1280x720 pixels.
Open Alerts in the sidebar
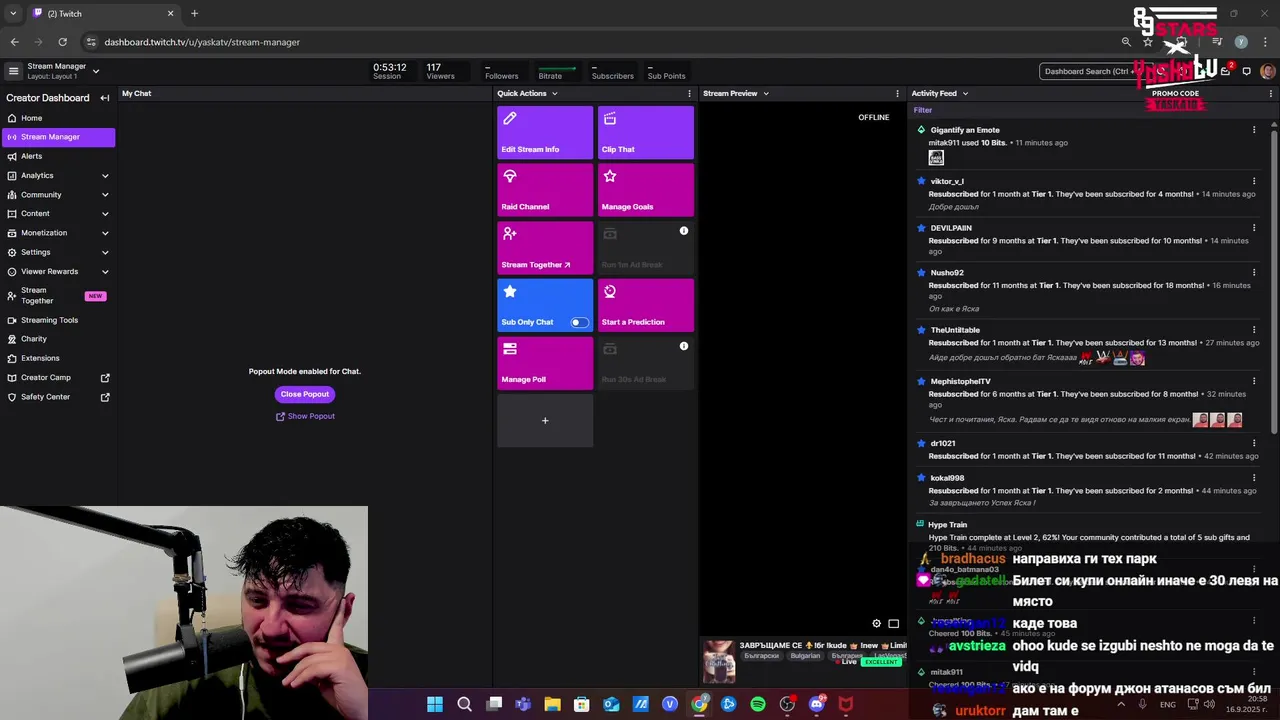coord(58,156)
